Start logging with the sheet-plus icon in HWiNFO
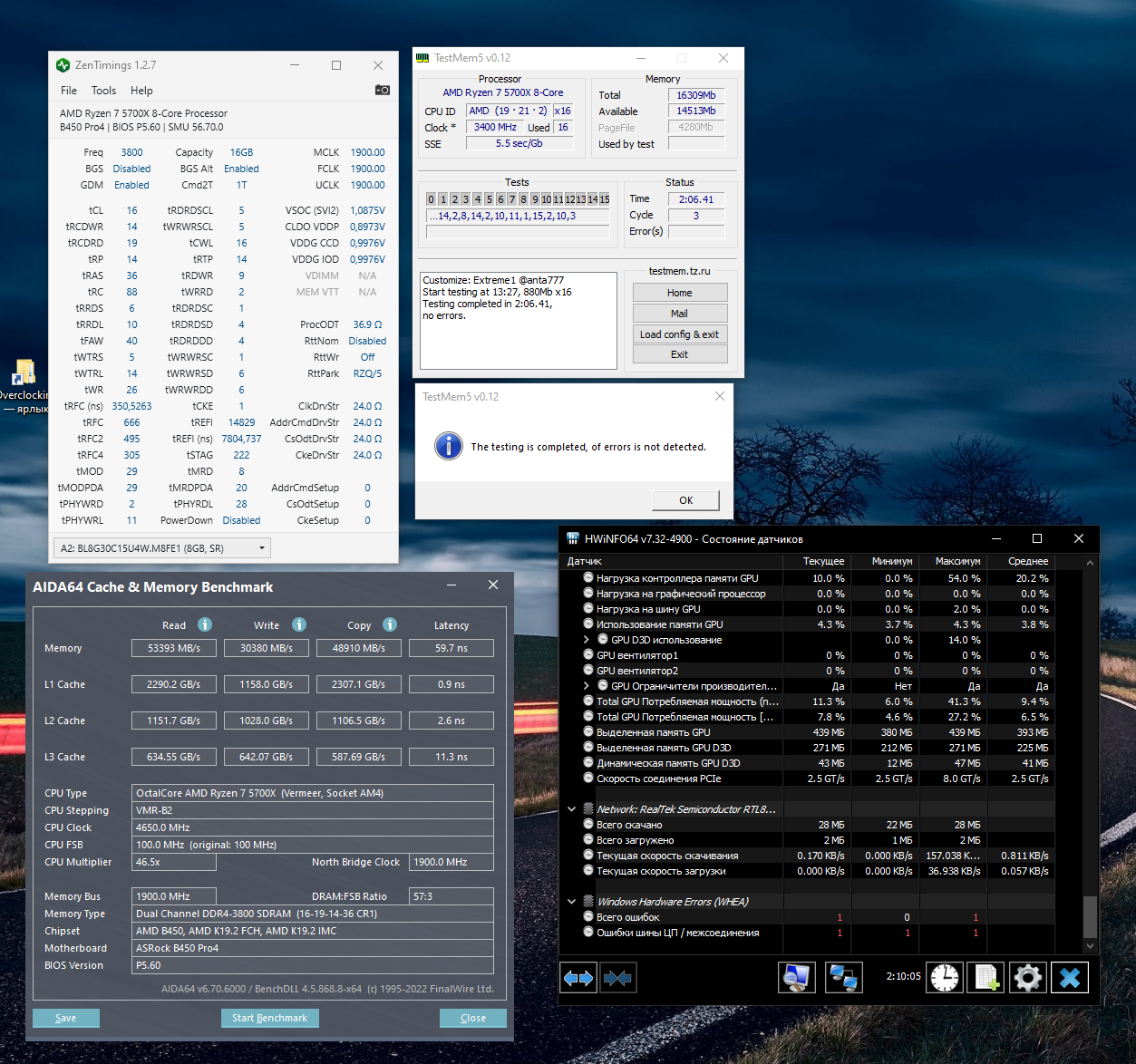Screen dimensions: 1136x1064 pyautogui.click(x=986, y=978)
